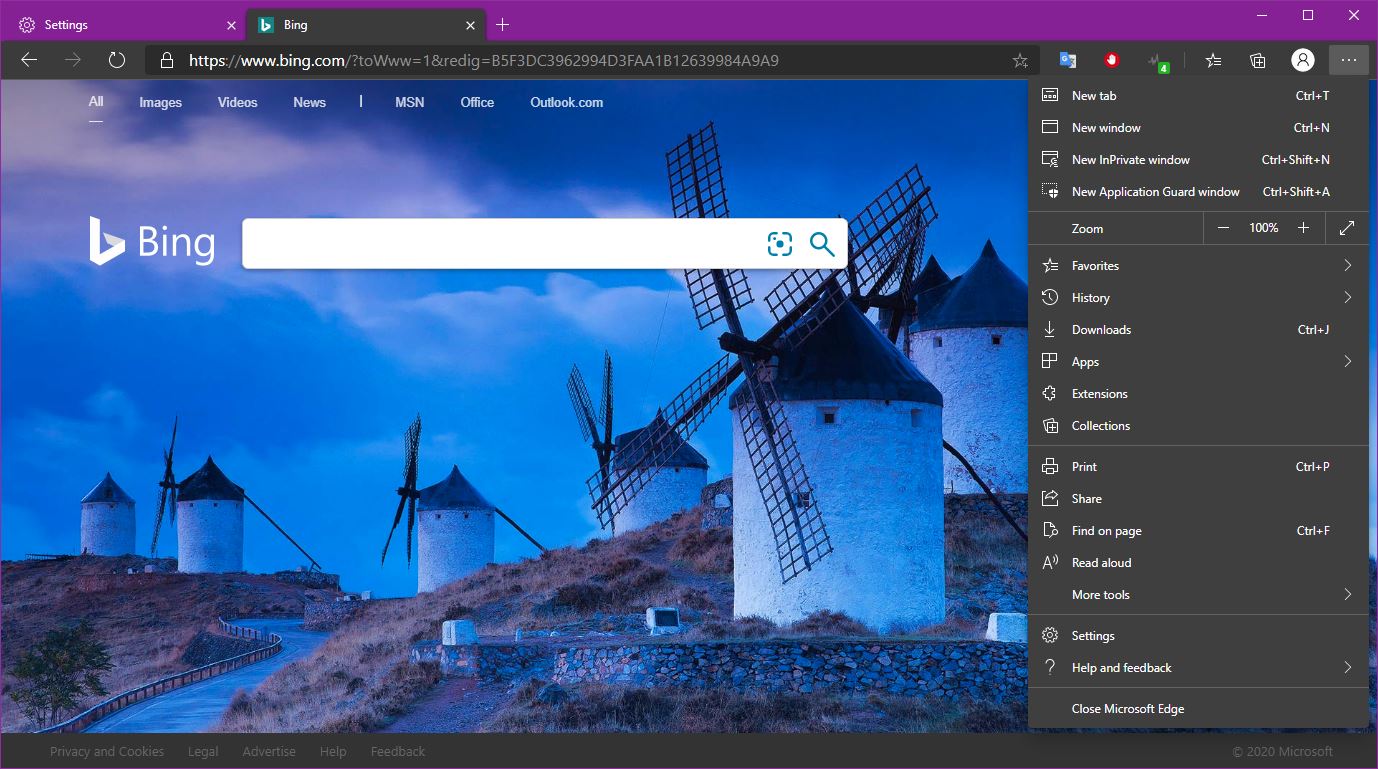Select the All search category
1378x769 pixels.
[96, 101]
